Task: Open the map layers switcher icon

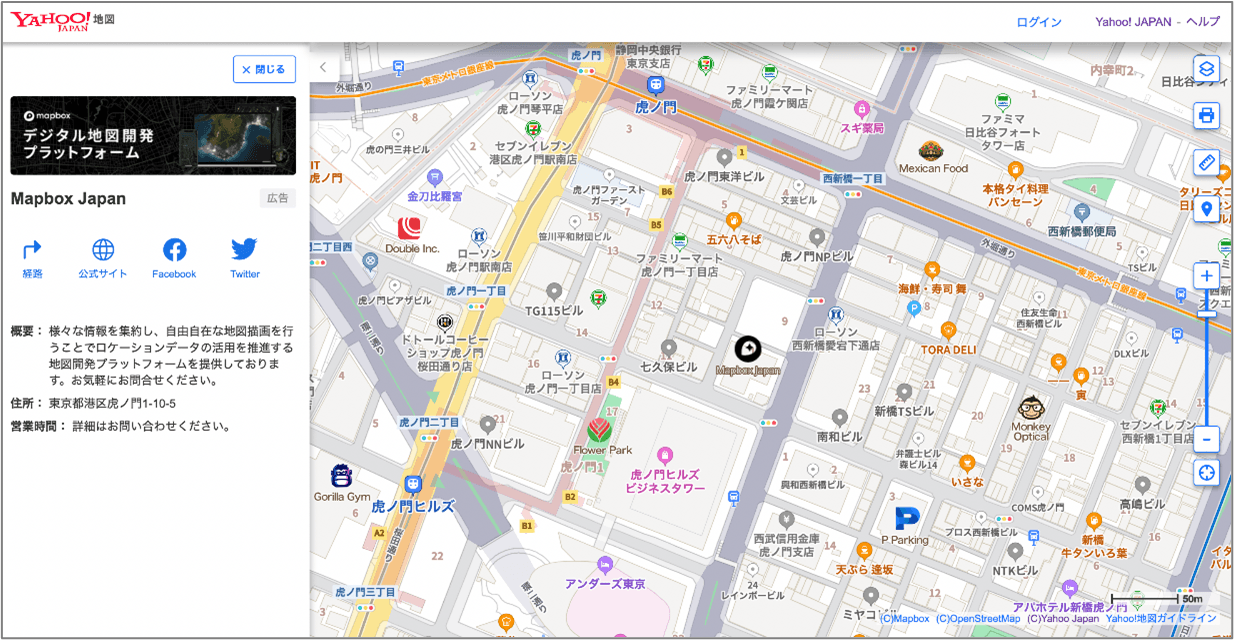Action: tap(1206, 68)
